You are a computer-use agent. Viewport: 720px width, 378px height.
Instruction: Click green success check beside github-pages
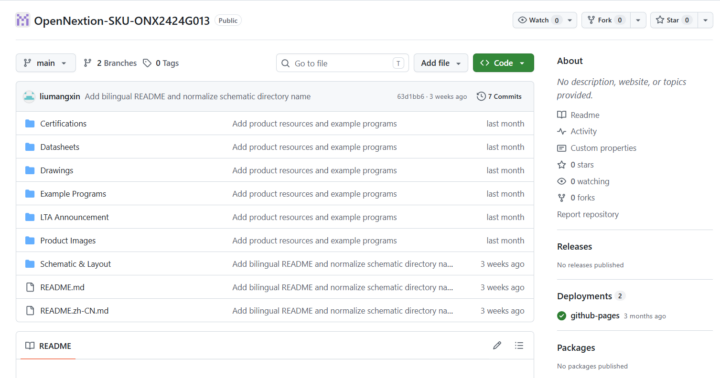click(x=562, y=316)
